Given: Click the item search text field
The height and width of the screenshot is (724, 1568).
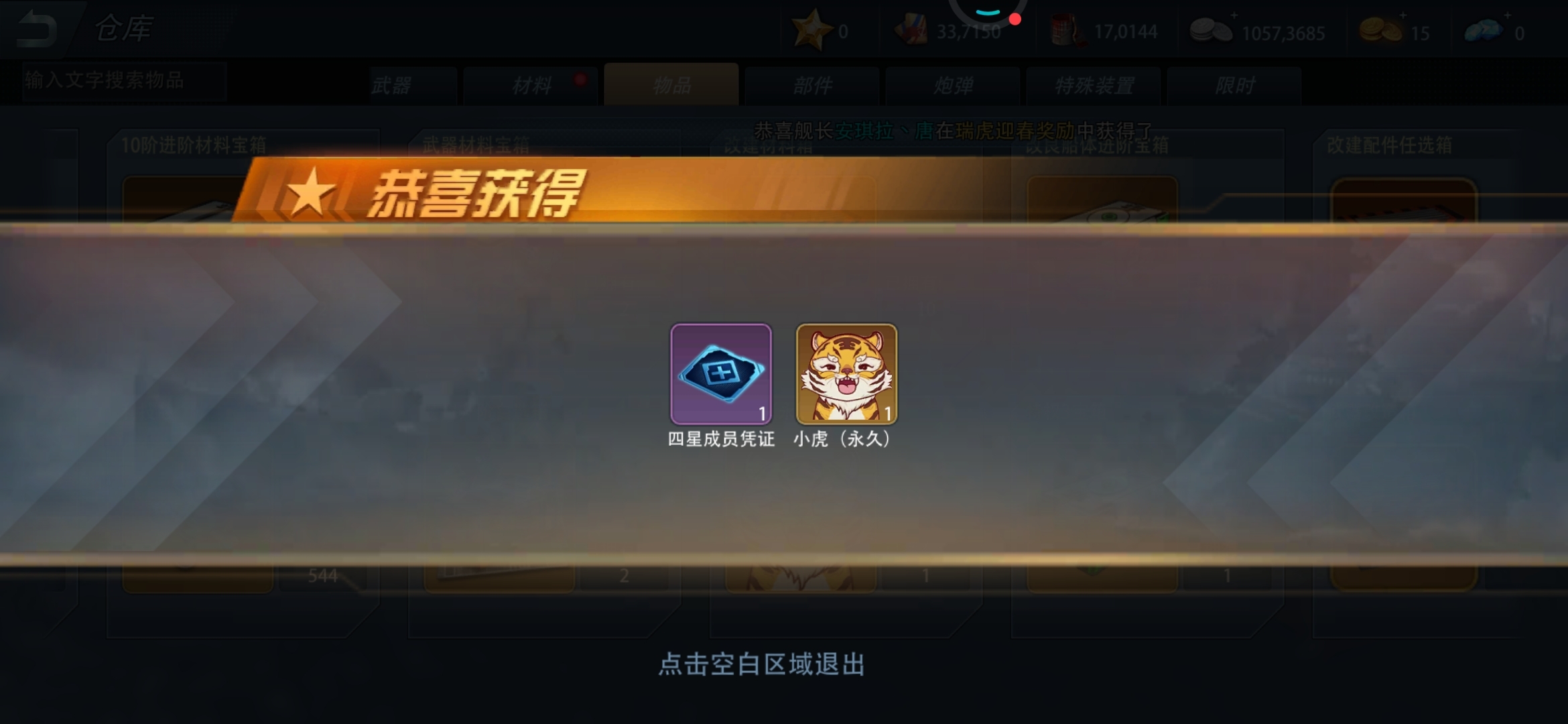Looking at the screenshot, I should (125, 81).
